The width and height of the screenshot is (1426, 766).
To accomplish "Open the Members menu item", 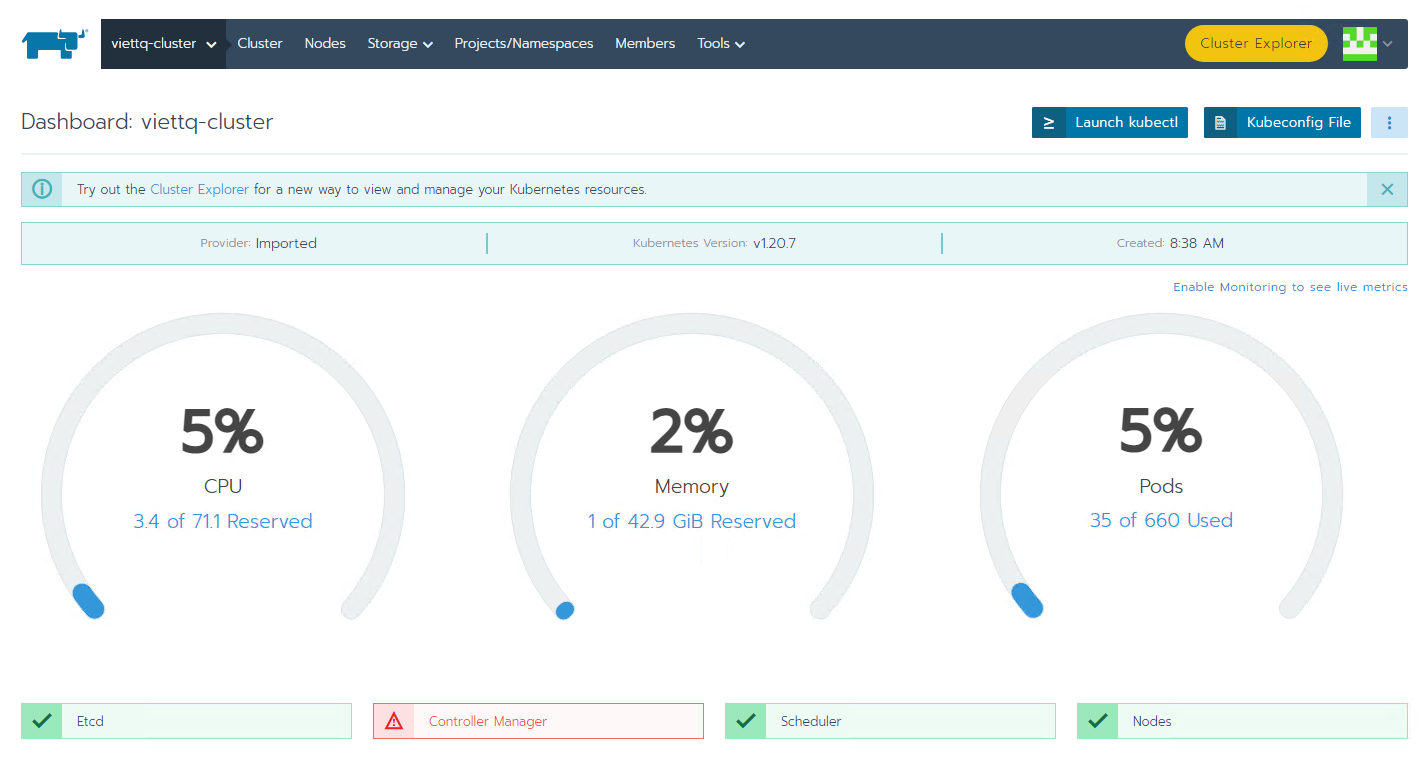I will [x=645, y=44].
